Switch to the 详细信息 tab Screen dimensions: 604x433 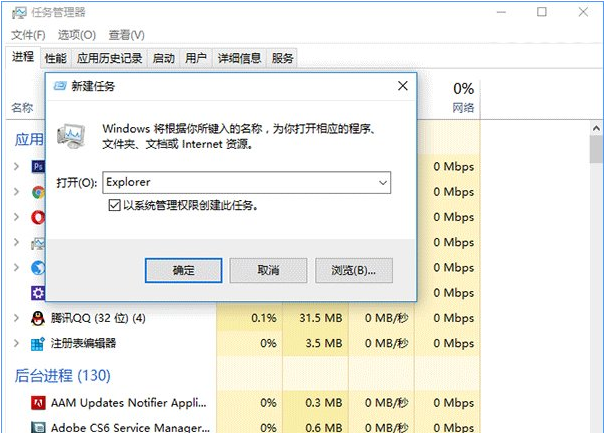(x=239, y=58)
